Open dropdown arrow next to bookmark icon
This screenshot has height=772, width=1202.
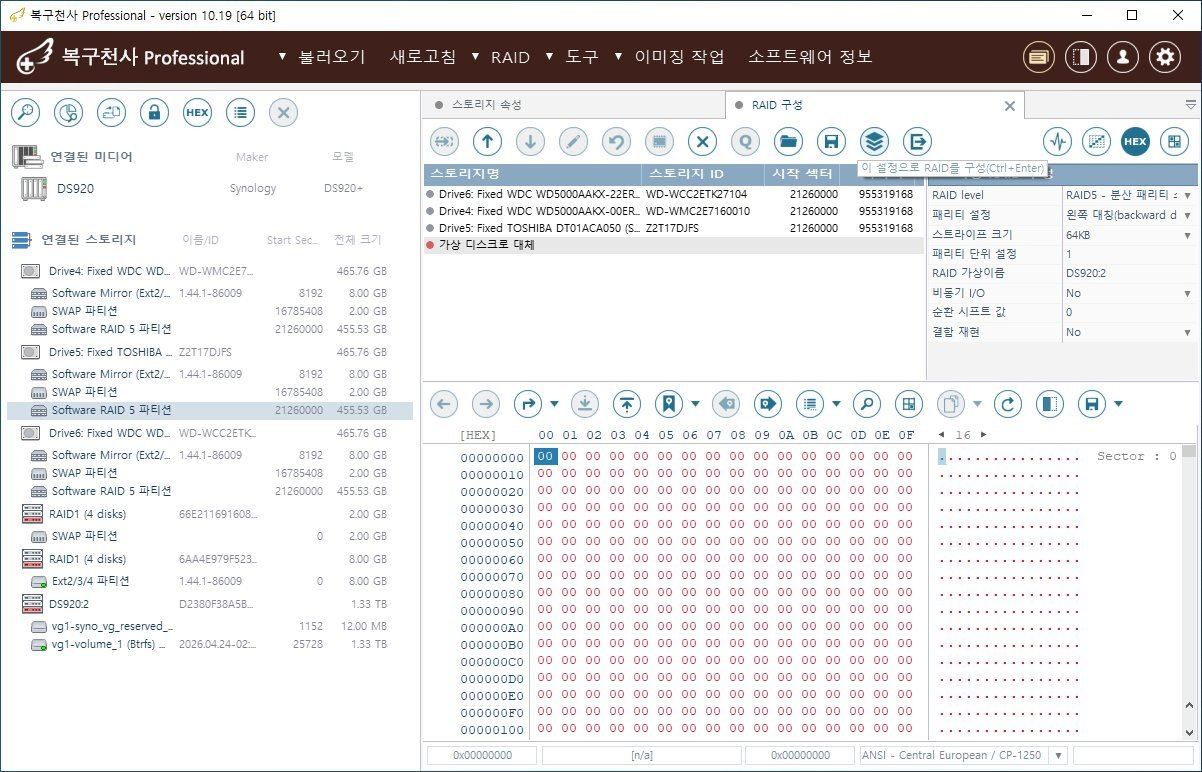695,404
